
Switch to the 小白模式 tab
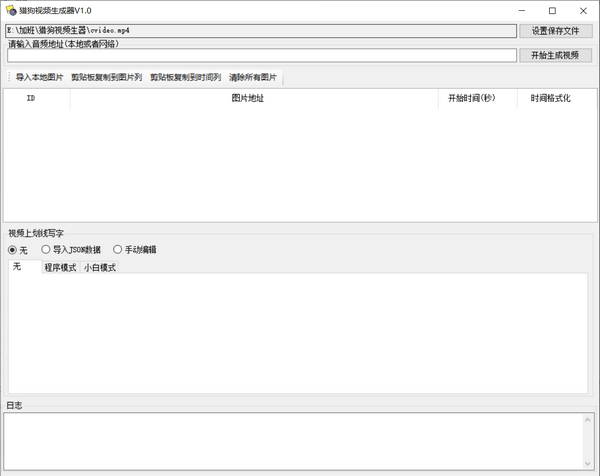pyautogui.click(x=100, y=267)
